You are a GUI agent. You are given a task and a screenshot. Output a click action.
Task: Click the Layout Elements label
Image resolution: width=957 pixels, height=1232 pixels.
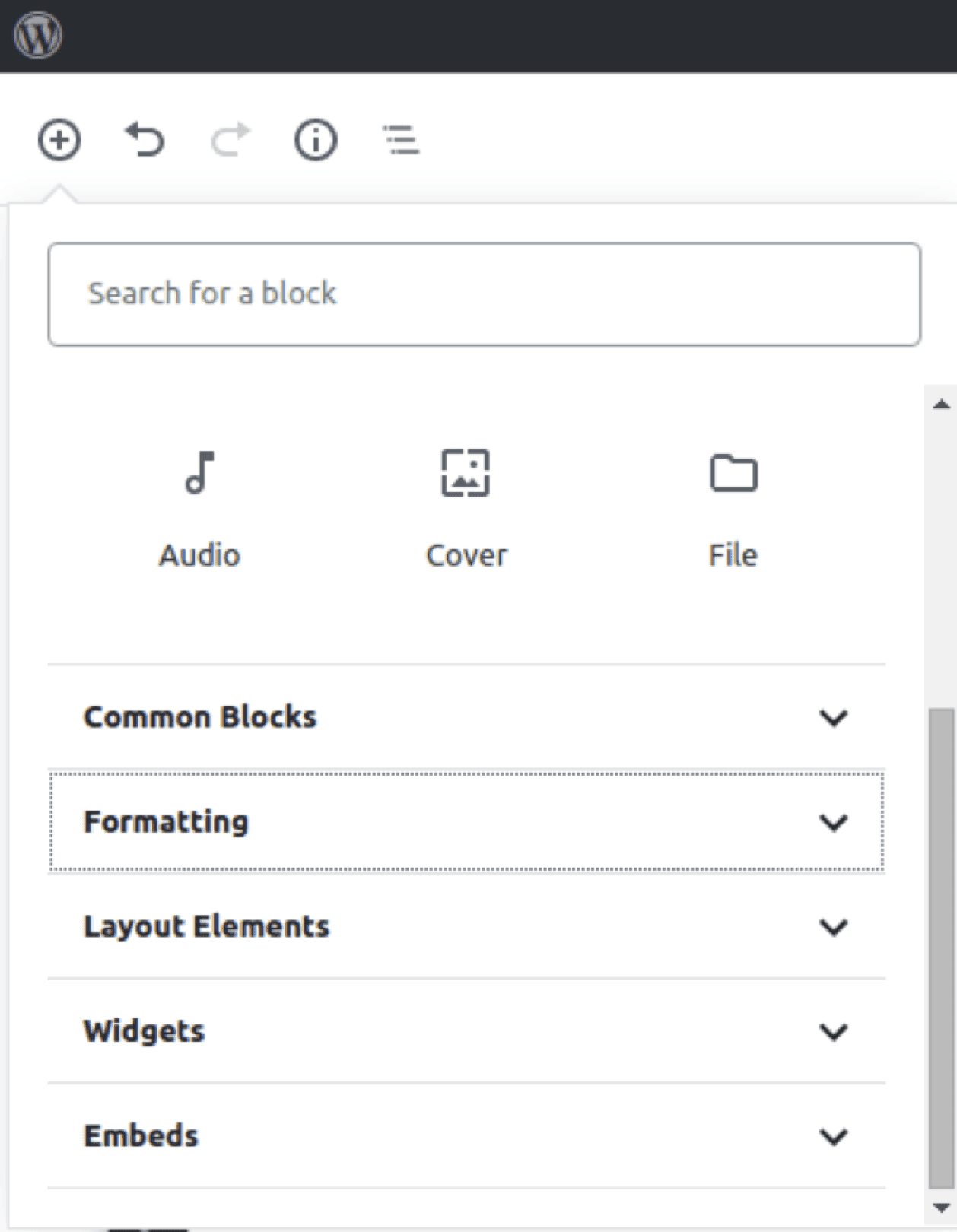pos(206,927)
